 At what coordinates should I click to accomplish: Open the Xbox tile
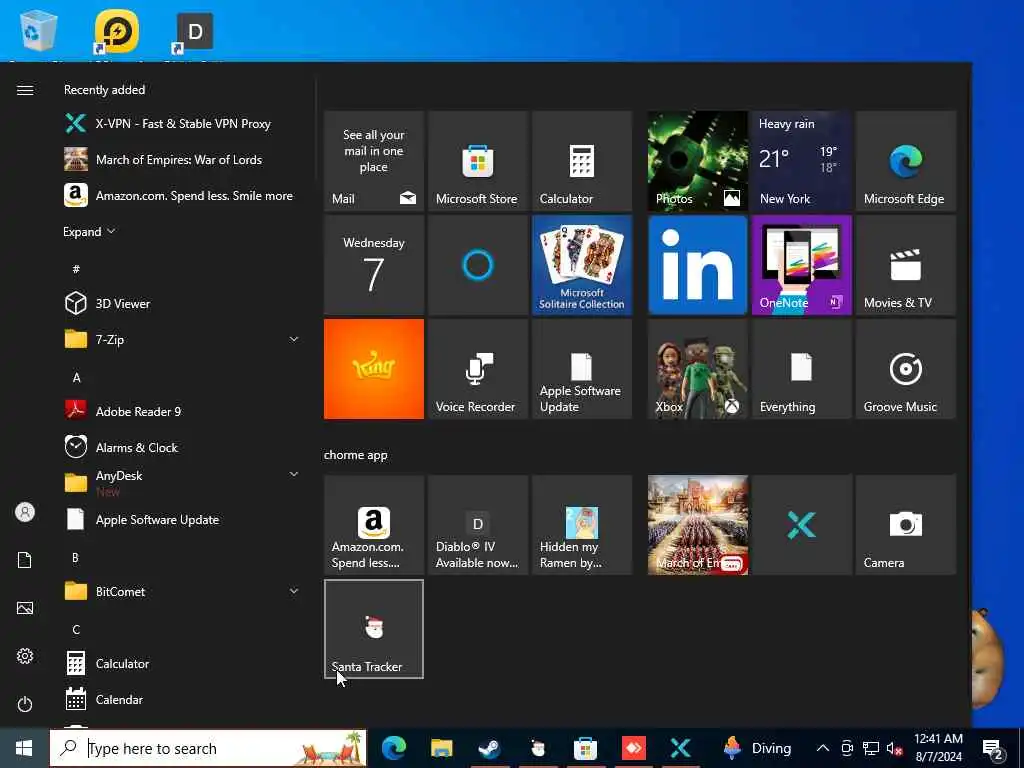tap(697, 369)
